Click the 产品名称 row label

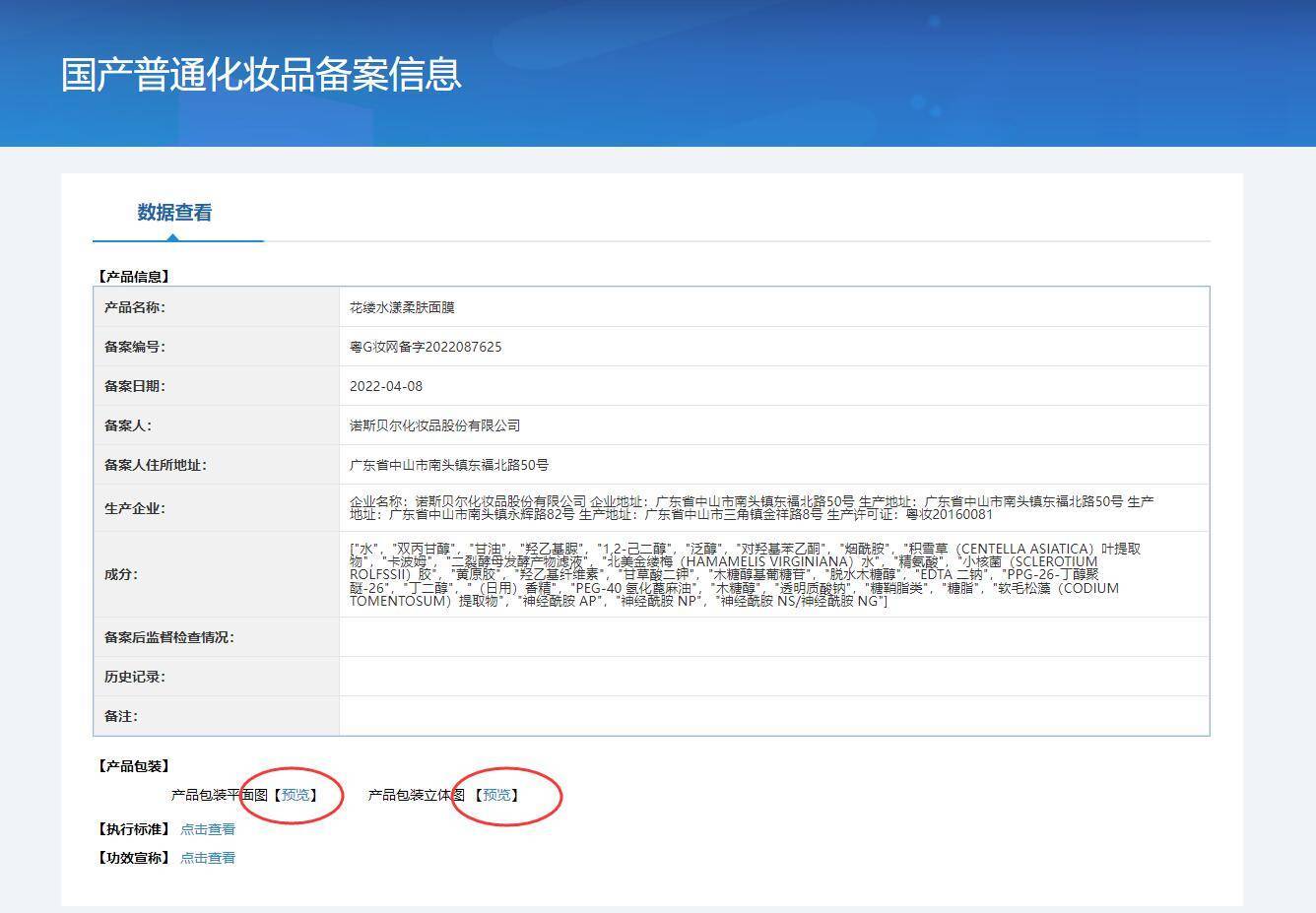click(135, 307)
